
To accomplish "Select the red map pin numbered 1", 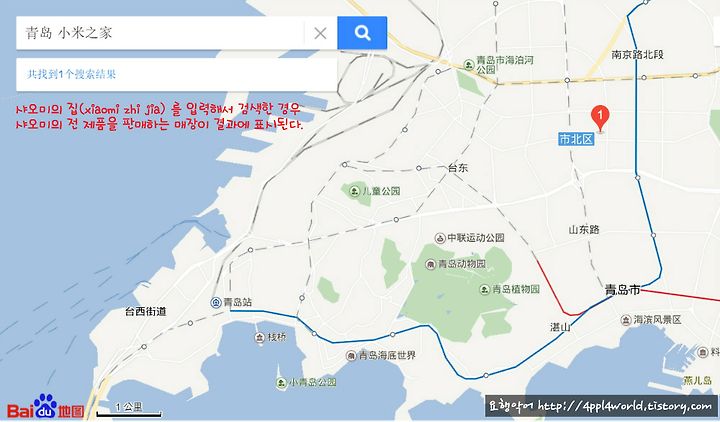I will (x=600, y=118).
